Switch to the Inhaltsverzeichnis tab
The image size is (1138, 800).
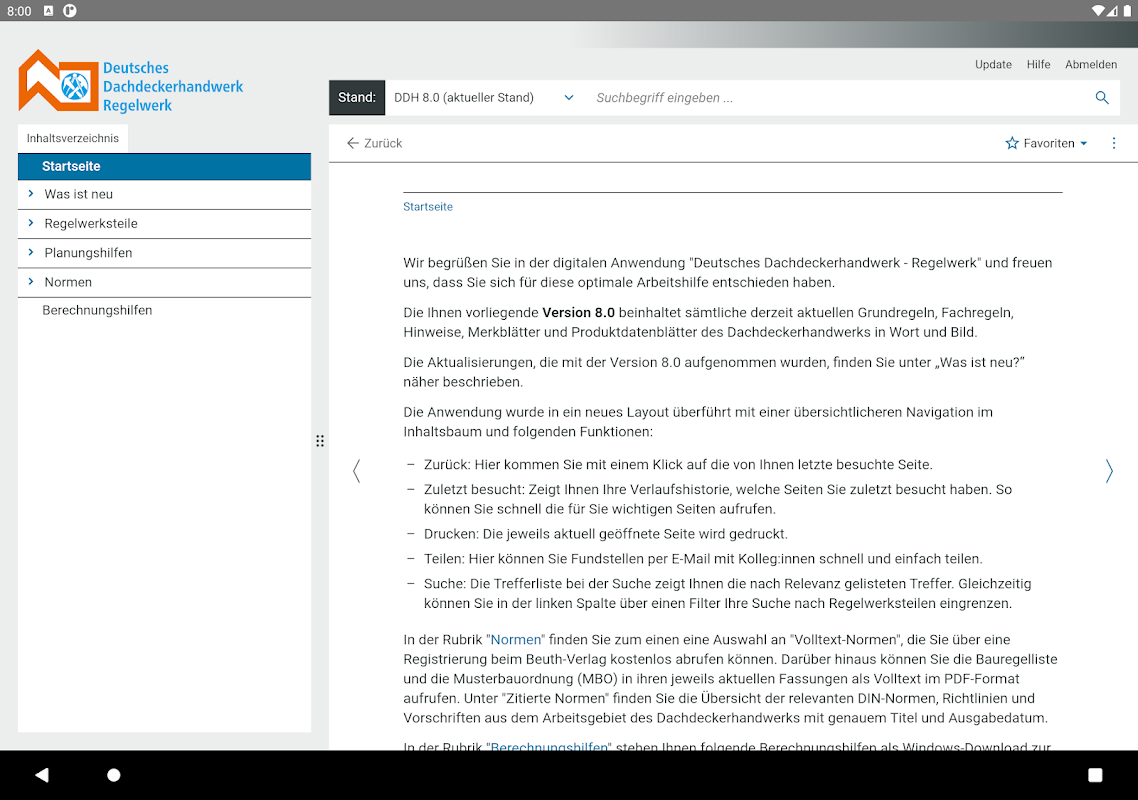click(x=73, y=138)
